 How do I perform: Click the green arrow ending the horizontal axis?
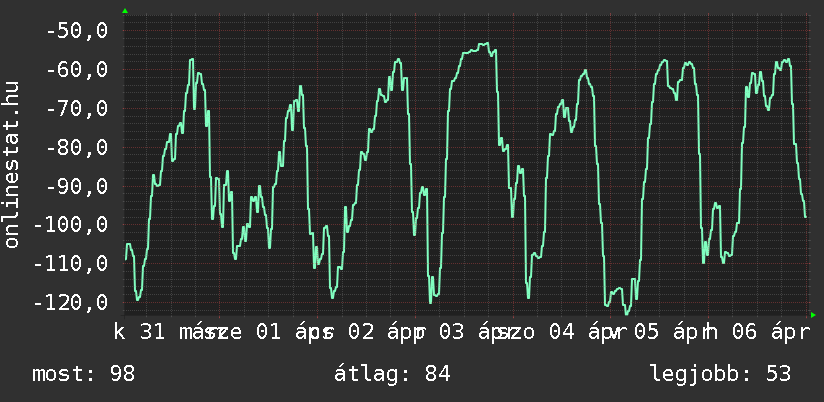(813, 315)
